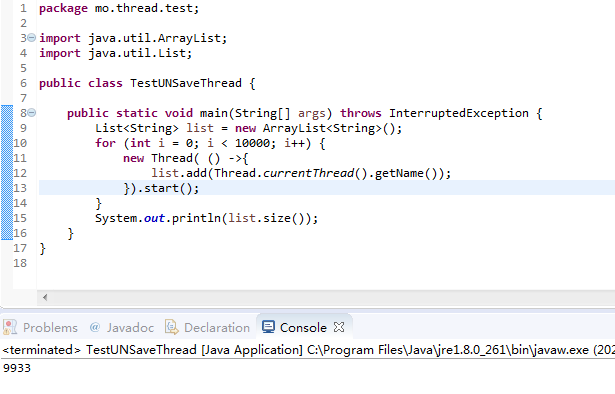Click the blue range indicator beside line 11
The height and width of the screenshot is (394, 615).
[x=7, y=158]
